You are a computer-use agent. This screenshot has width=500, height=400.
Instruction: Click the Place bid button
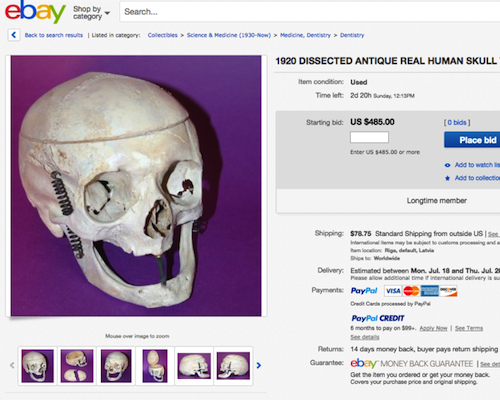pyautogui.click(x=472, y=140)
